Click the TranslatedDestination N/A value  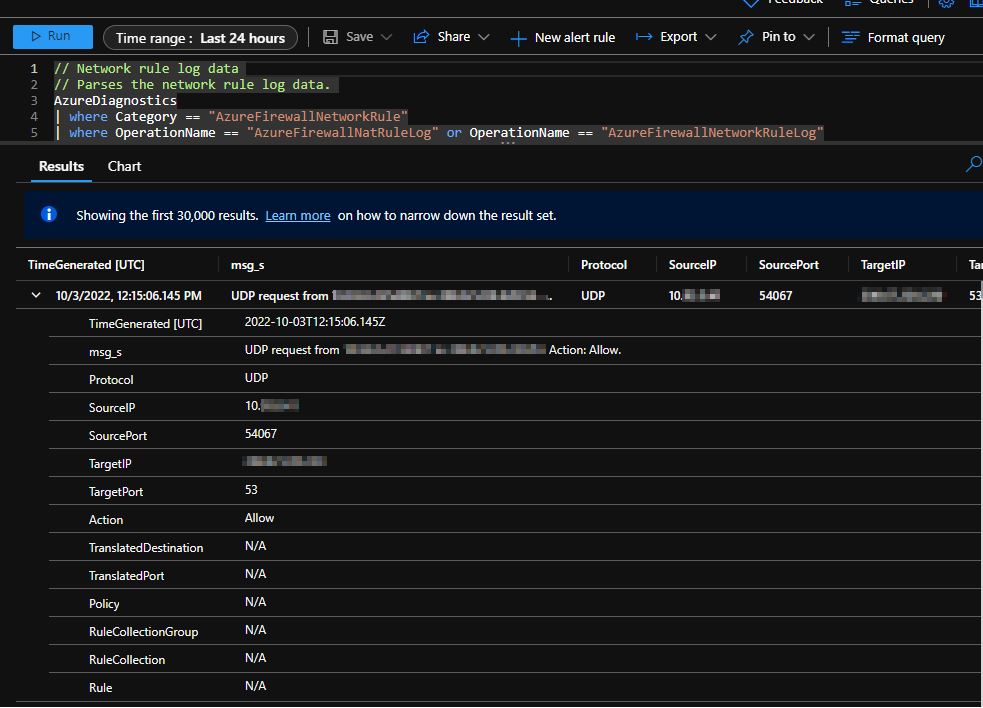(255, 546)
